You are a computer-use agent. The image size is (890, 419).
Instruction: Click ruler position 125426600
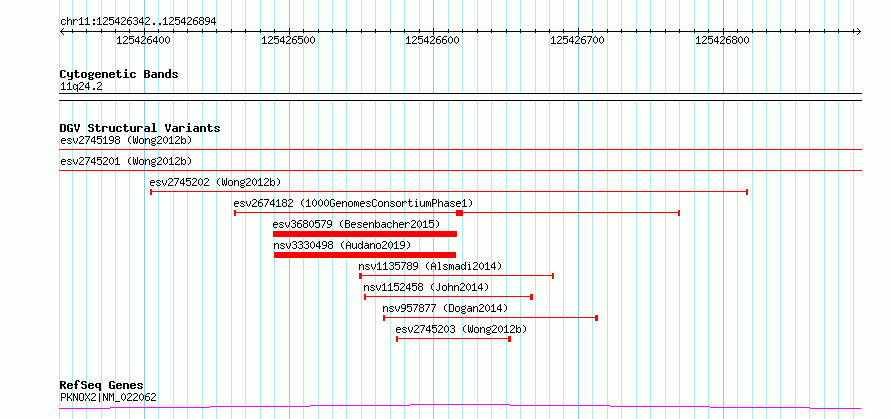tap(433, 40)
